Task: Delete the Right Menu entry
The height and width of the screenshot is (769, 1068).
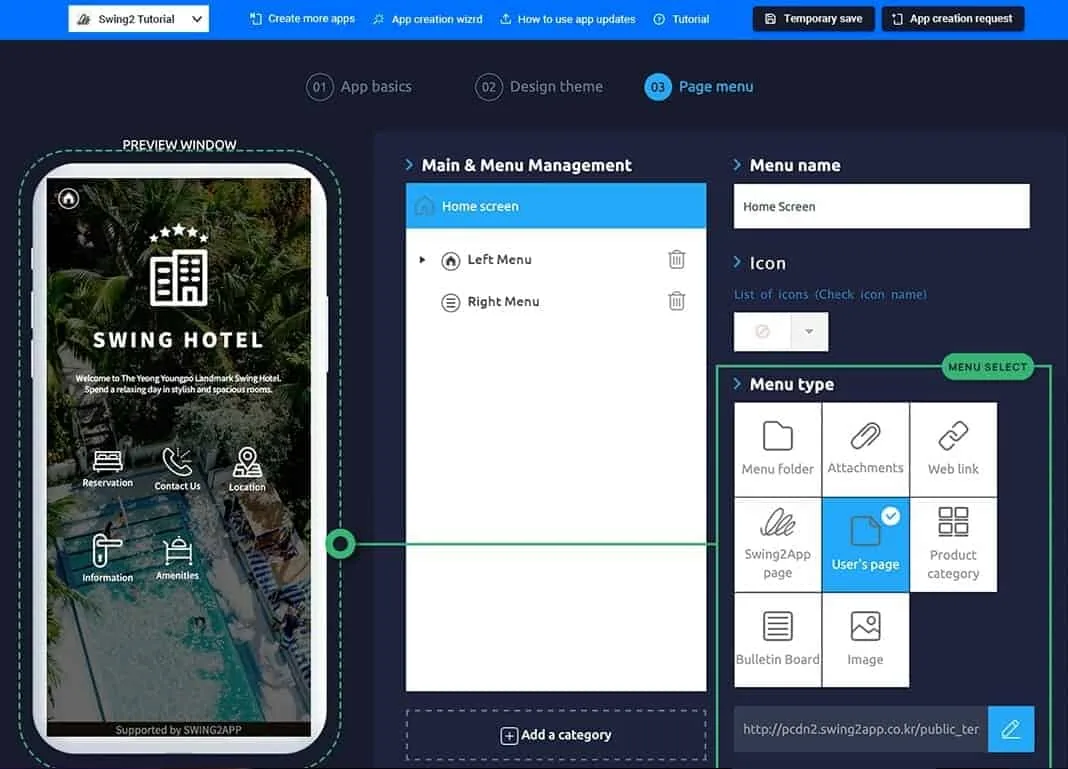Action: [x=677, y=302]
